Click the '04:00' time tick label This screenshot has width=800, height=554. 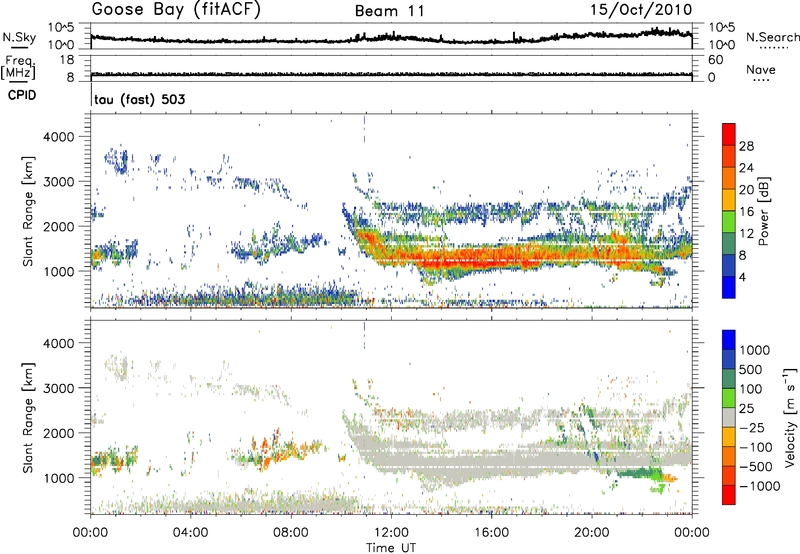tap(191, 533)
